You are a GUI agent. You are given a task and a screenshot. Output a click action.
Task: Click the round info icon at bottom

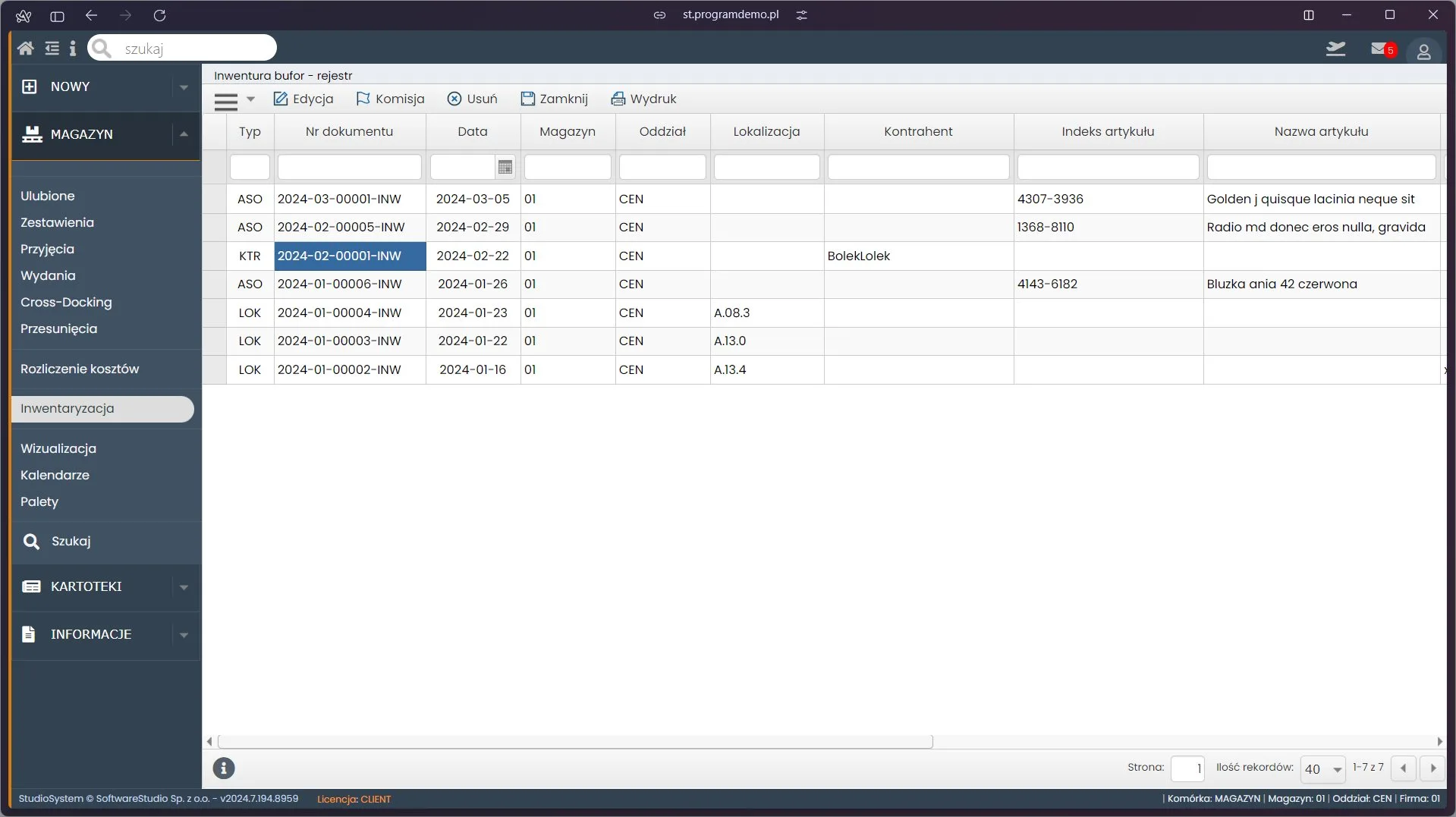pyautogui.click(x=224, y=768)
